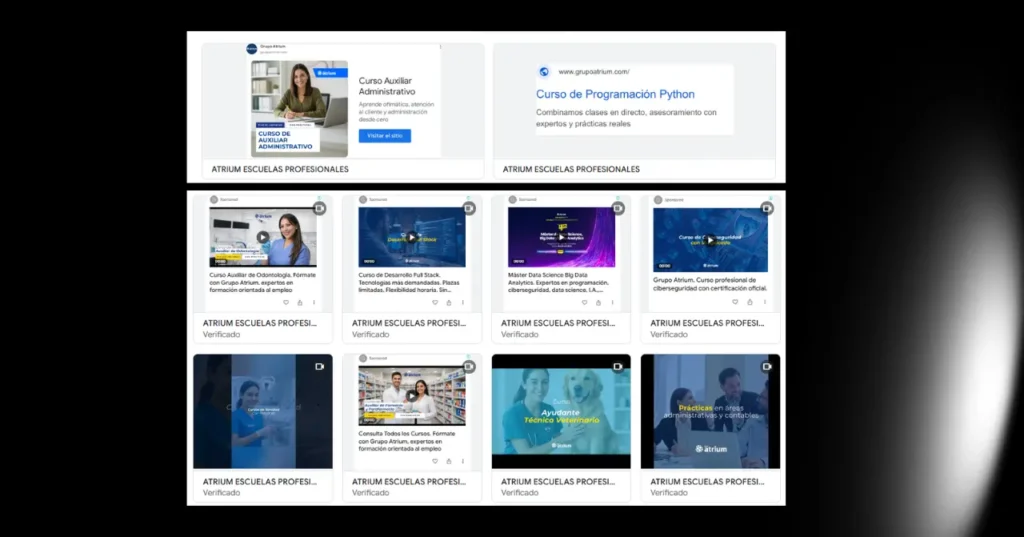The height and width of the screenshot is (537, 1024).
Task: Click 'Verificado' under the Data Science ad
Action: [x=520, y=334]
